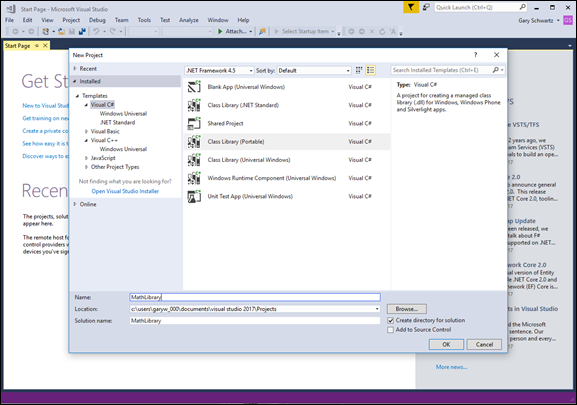This screenshot has height=405, width=577.
Task: Click the Unit Test App template icon
Action: click(x=194, y=196)
